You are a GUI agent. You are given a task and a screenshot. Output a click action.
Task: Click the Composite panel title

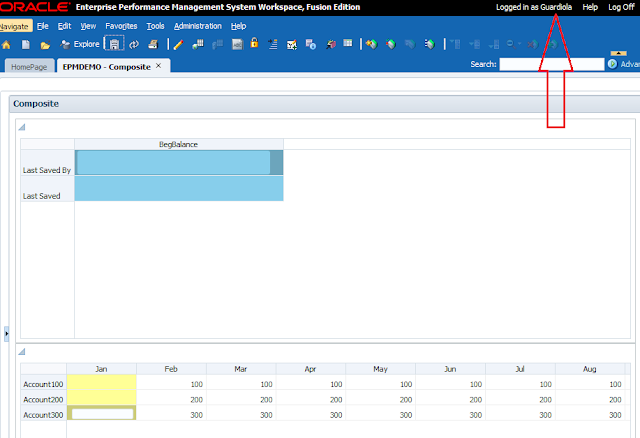coord(36,104)
